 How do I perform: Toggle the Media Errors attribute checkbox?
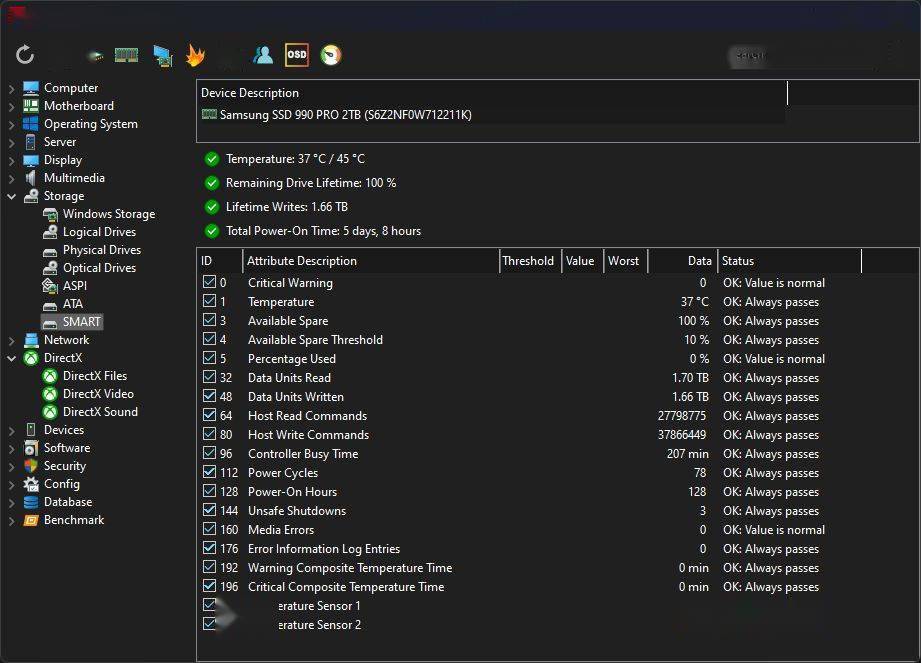(209, 530)
